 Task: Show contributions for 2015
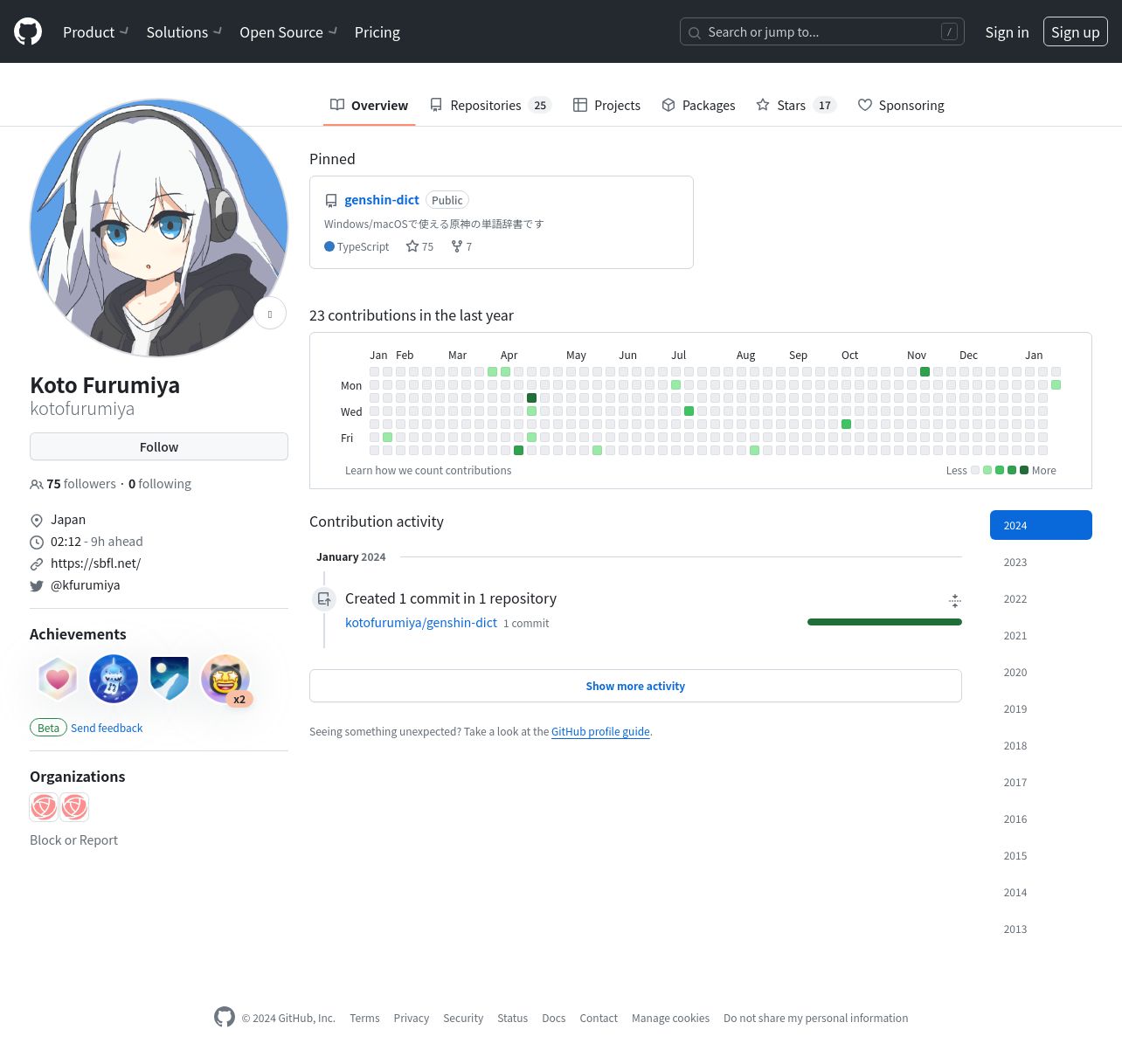coord(1041,855)
